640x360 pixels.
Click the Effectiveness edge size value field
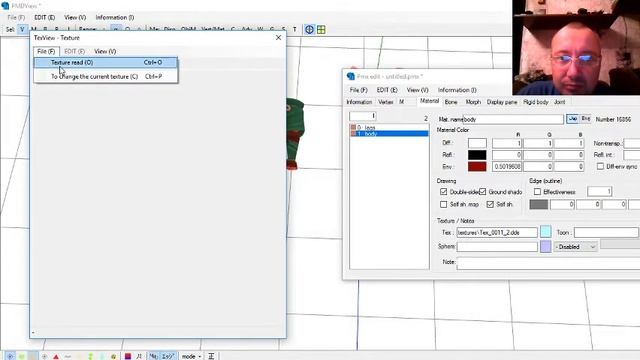click(x=600, y=191)
